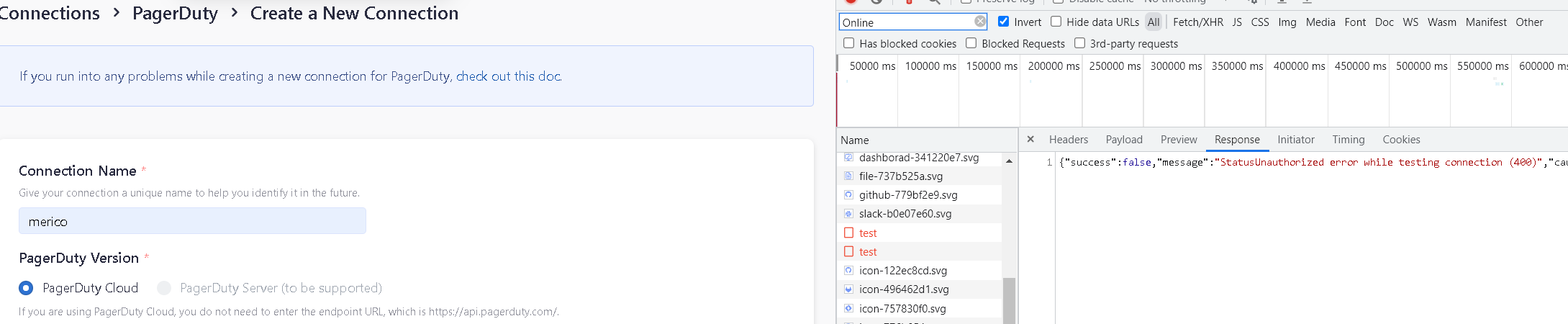This screenshot has height=324, width=1568.
Task: Go to PagerDuty breadcrumb
Action: click(175, 13)
